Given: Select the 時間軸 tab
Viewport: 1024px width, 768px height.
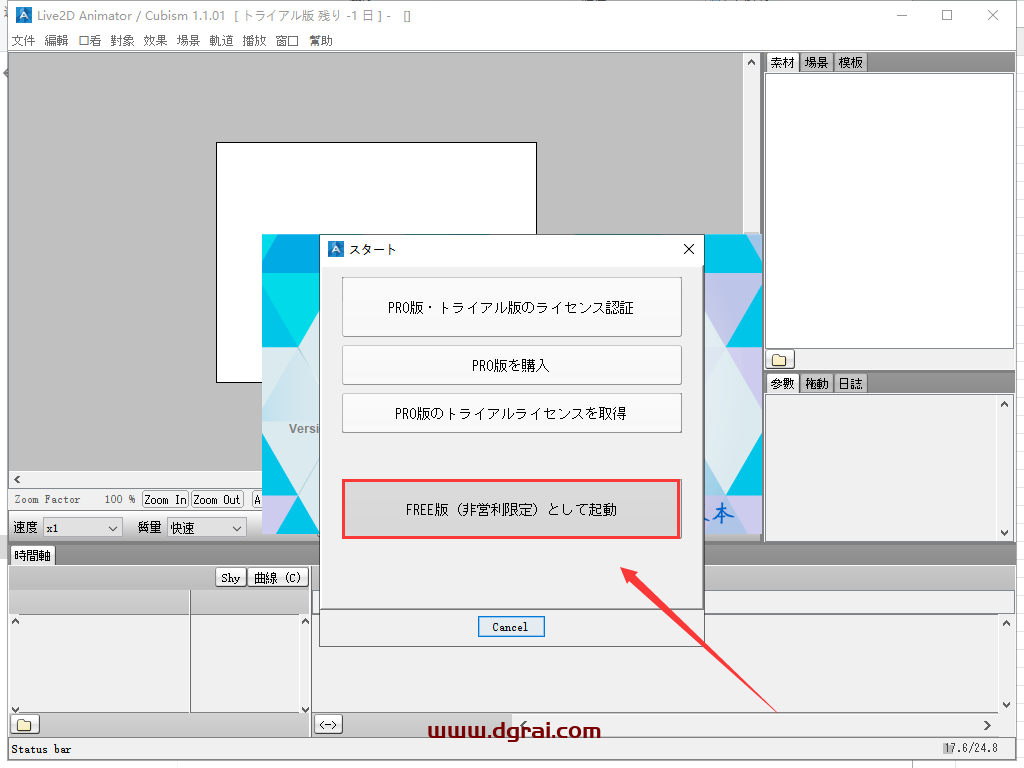Looking at the screenshot, I should tap(33, 556).
